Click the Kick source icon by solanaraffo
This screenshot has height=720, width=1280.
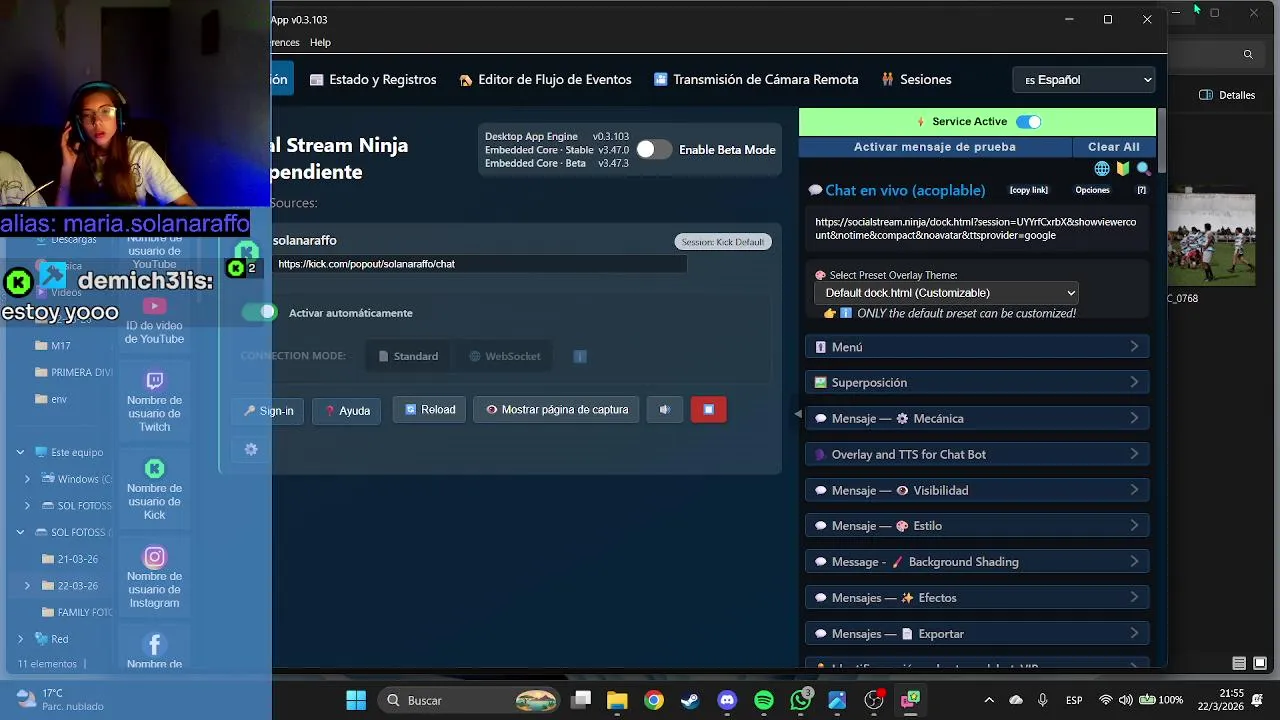pos(246,252)
